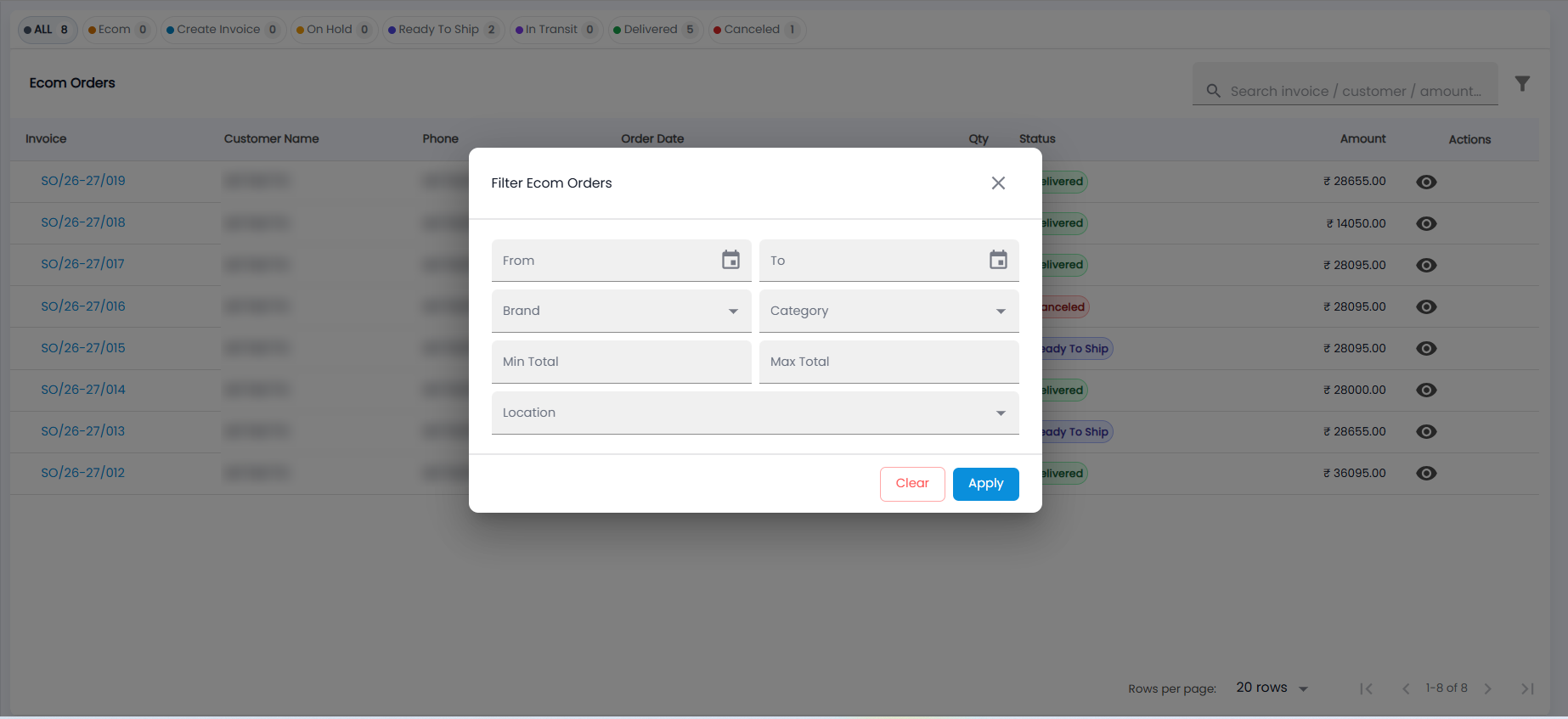Viewport: 1568px width, 719px height.
Task: Go to the first page
Action: (1366, 688)
